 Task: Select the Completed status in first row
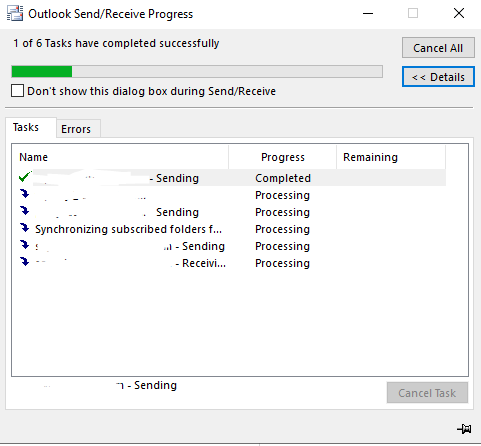pyautogui.click(x=283, y=178)
